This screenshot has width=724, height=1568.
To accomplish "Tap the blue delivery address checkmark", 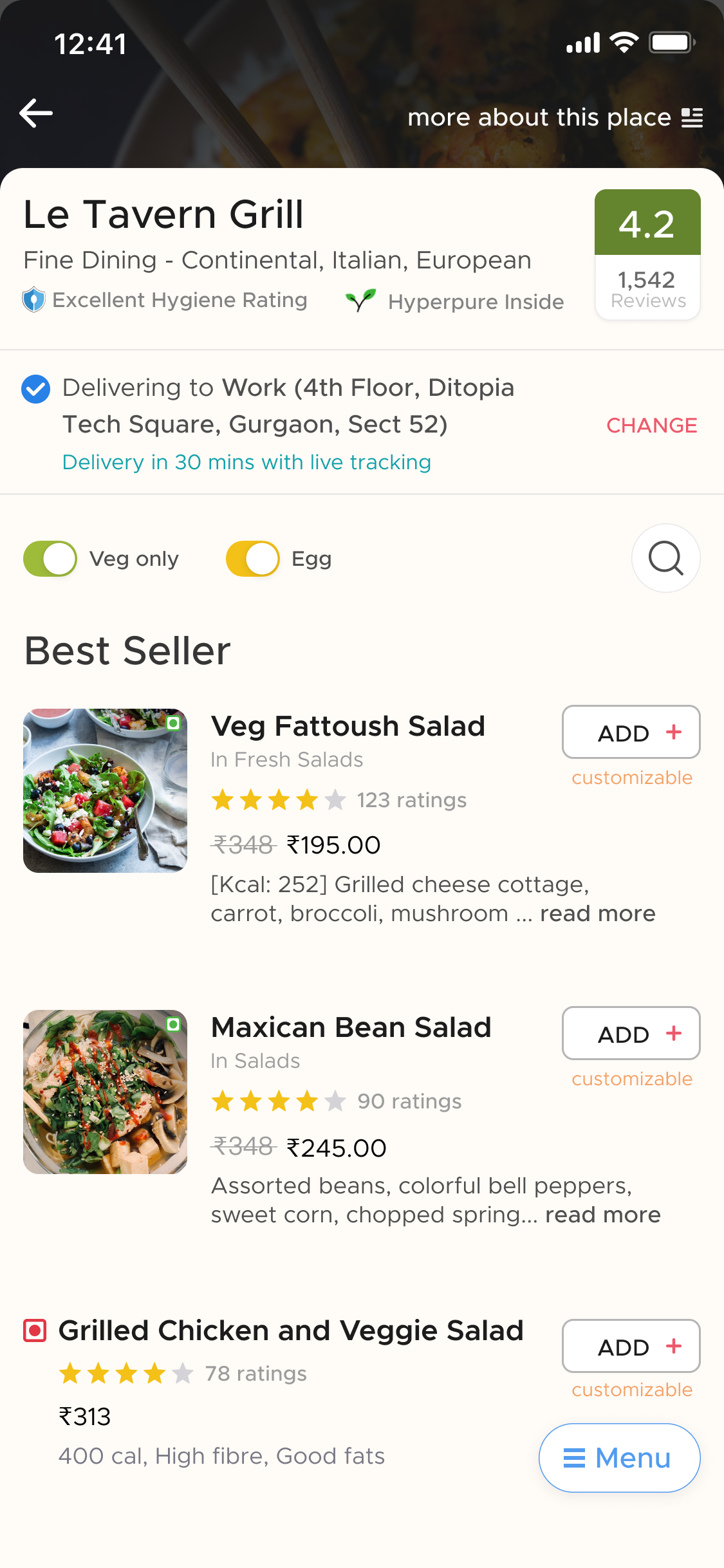I will pyautogui.click(x=36, y=389).
